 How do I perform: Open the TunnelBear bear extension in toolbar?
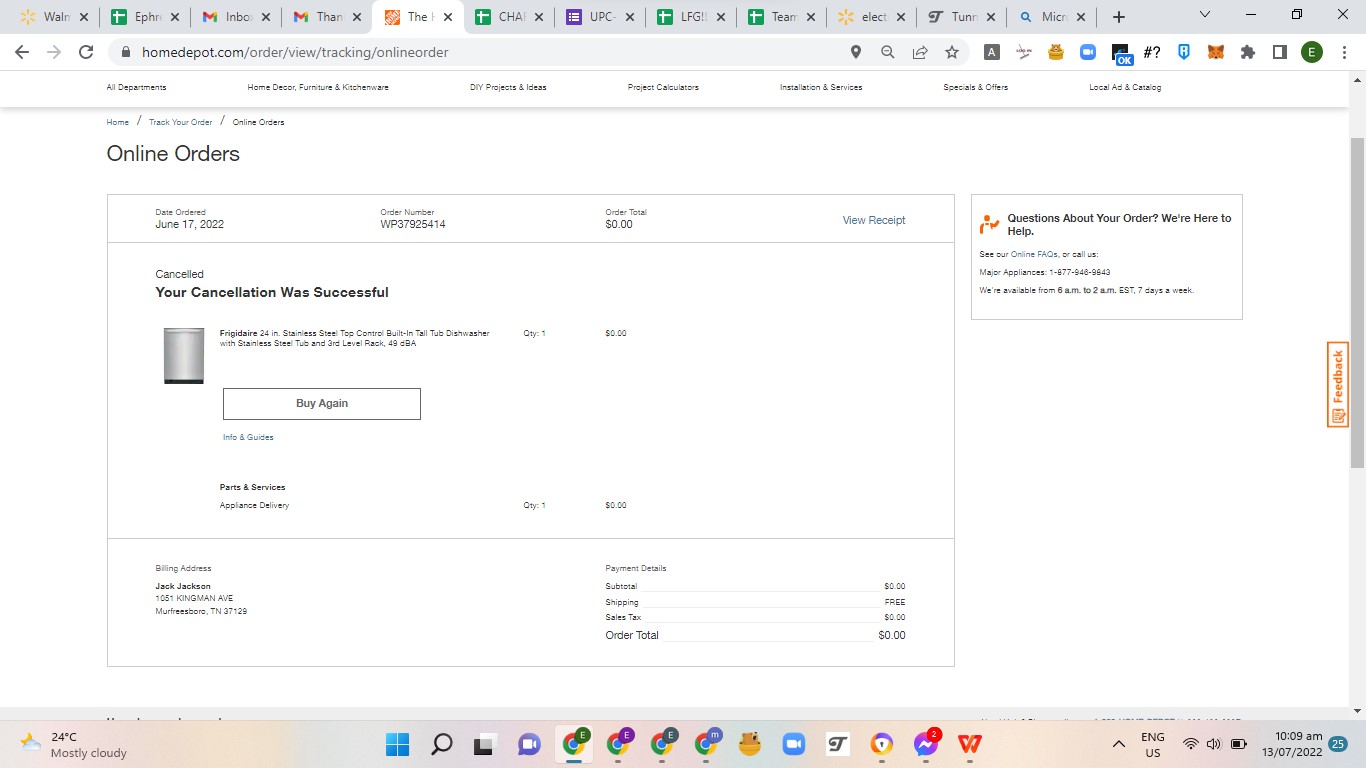click(1056, 52)
